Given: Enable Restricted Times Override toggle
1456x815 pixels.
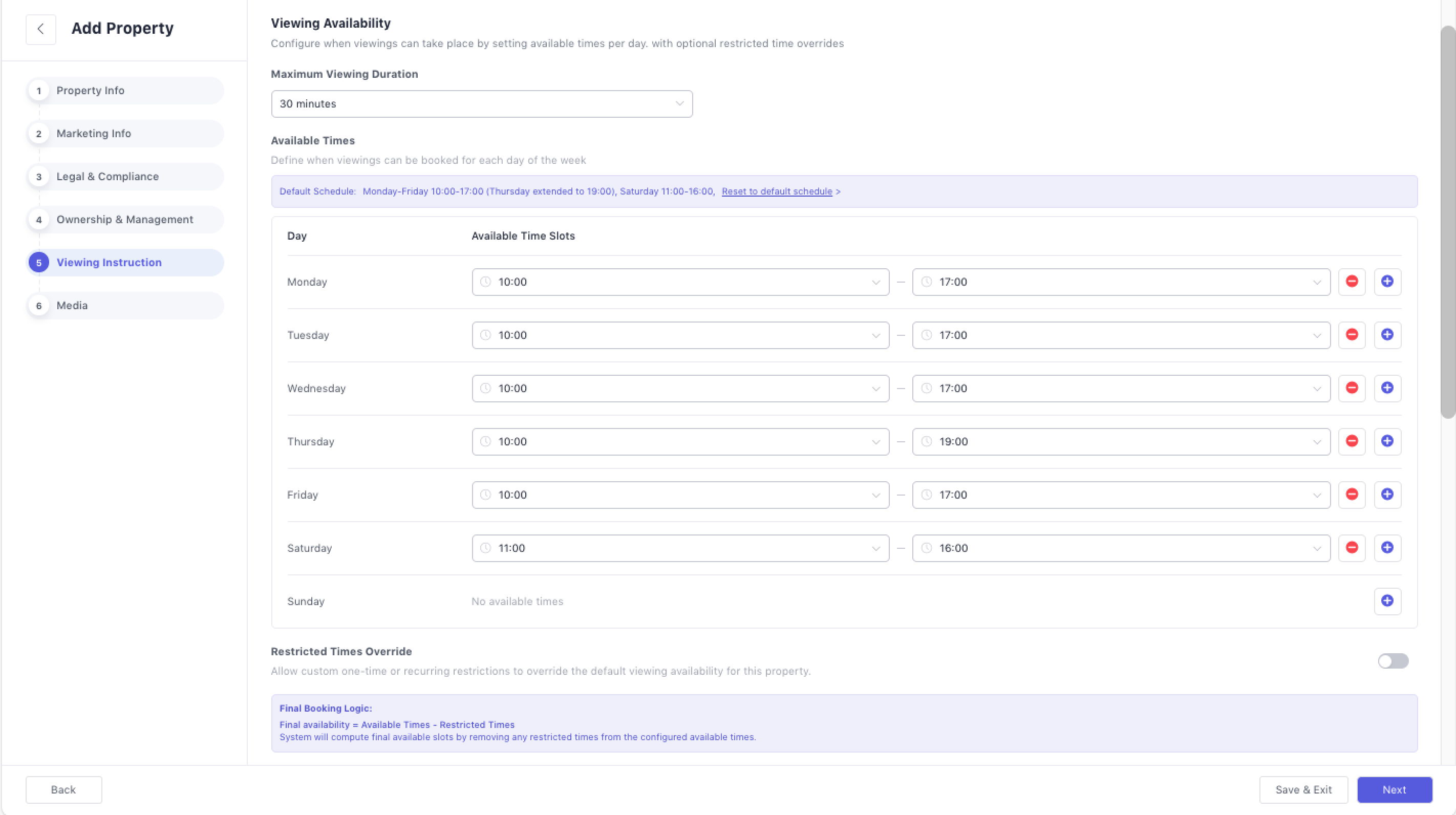Looking at the screenshot, I should point(1393,661).
